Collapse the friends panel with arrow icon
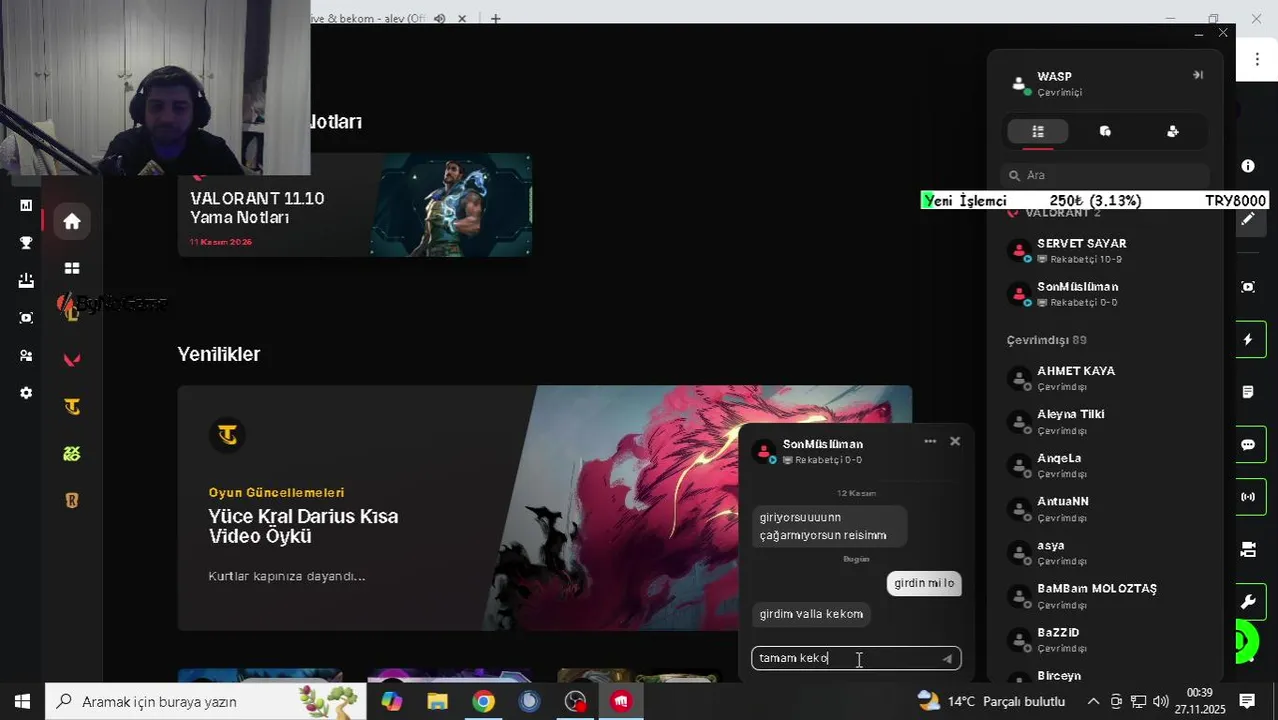This screenshot has width=1278, height=720. coord(1197,75)
